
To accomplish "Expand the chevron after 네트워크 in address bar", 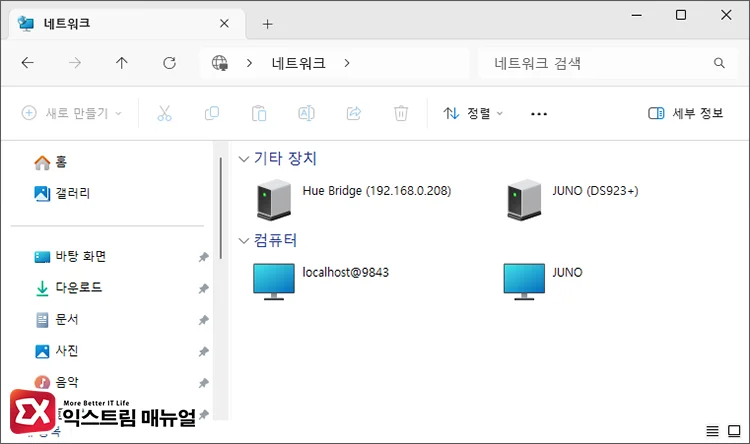I will coord(347,63).
